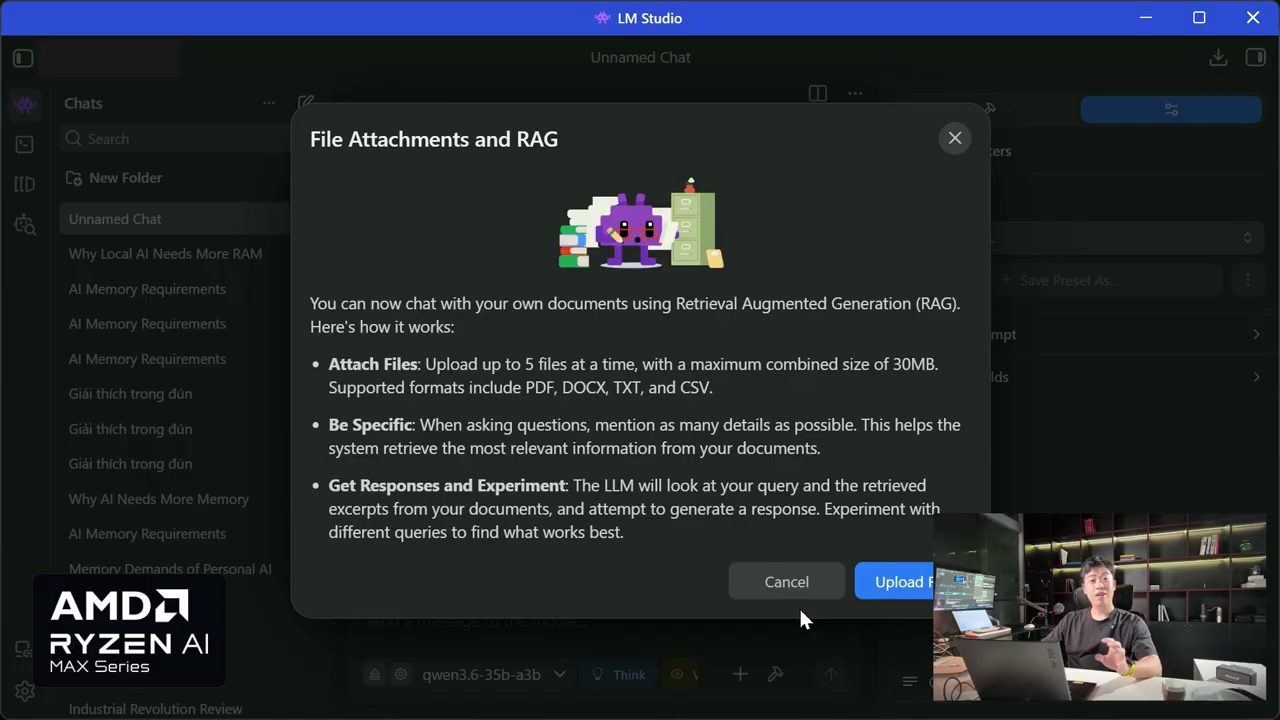
Task: Switch to split view layout icon
Action: (x=818, y=93)
